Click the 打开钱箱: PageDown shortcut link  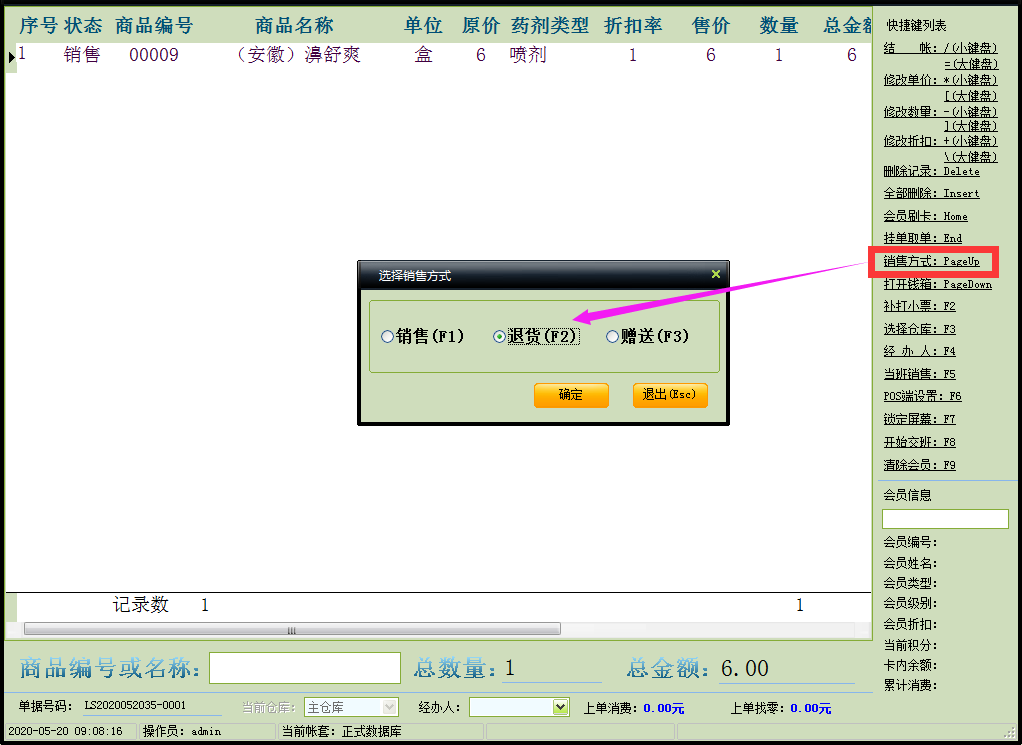pyautogui.click(x=937, y=284)
